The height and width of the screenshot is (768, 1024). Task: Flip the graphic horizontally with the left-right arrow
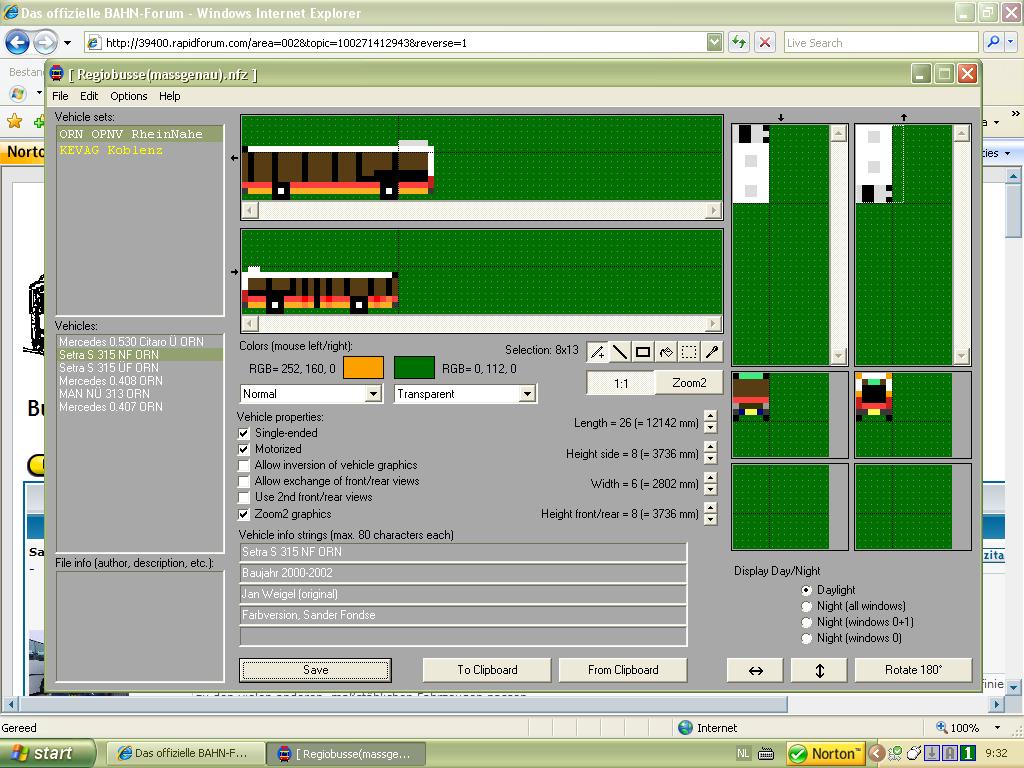(x=756, y=670)
